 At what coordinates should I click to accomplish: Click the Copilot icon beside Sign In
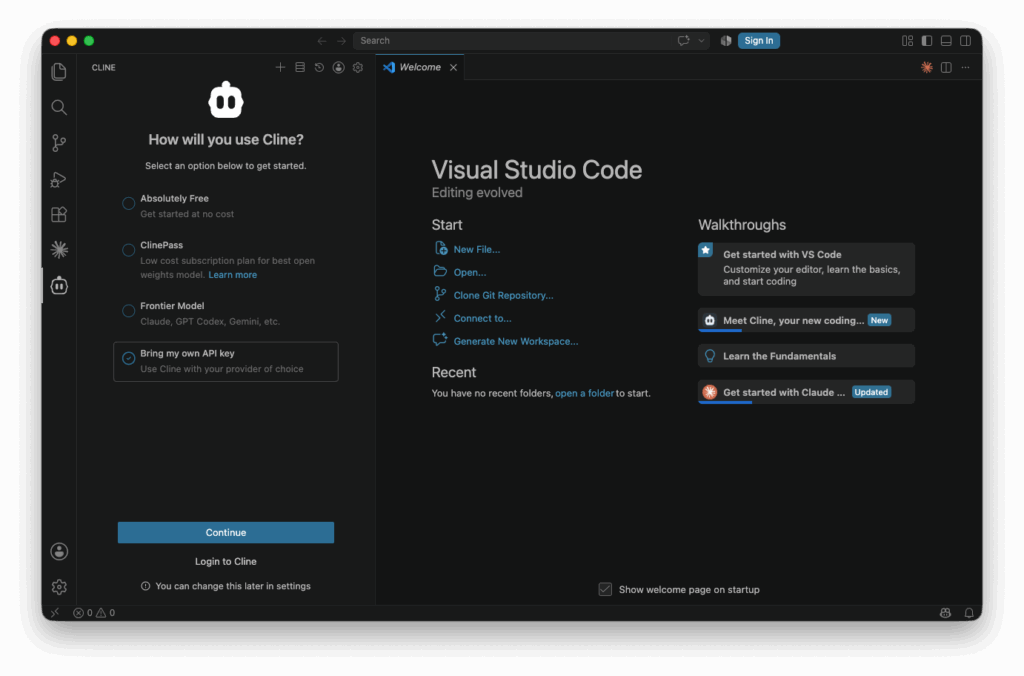coord(726,40)
